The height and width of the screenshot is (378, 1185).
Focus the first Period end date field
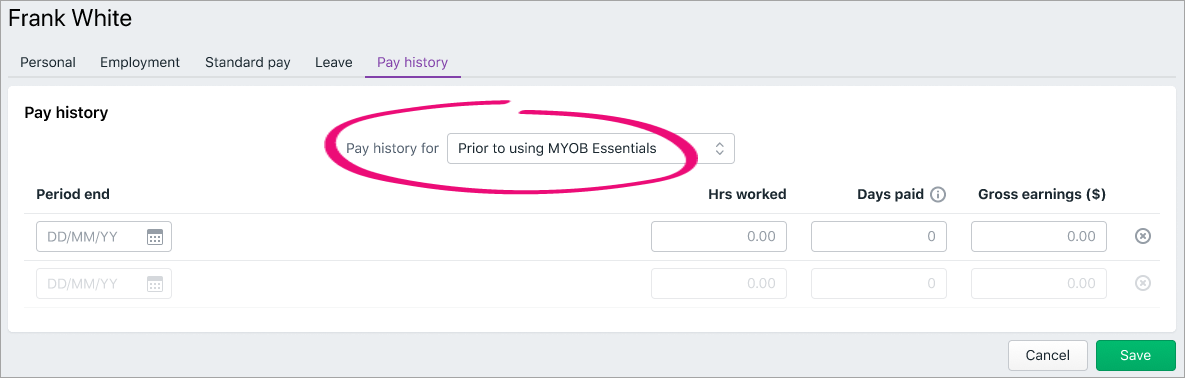coord(104,237)
